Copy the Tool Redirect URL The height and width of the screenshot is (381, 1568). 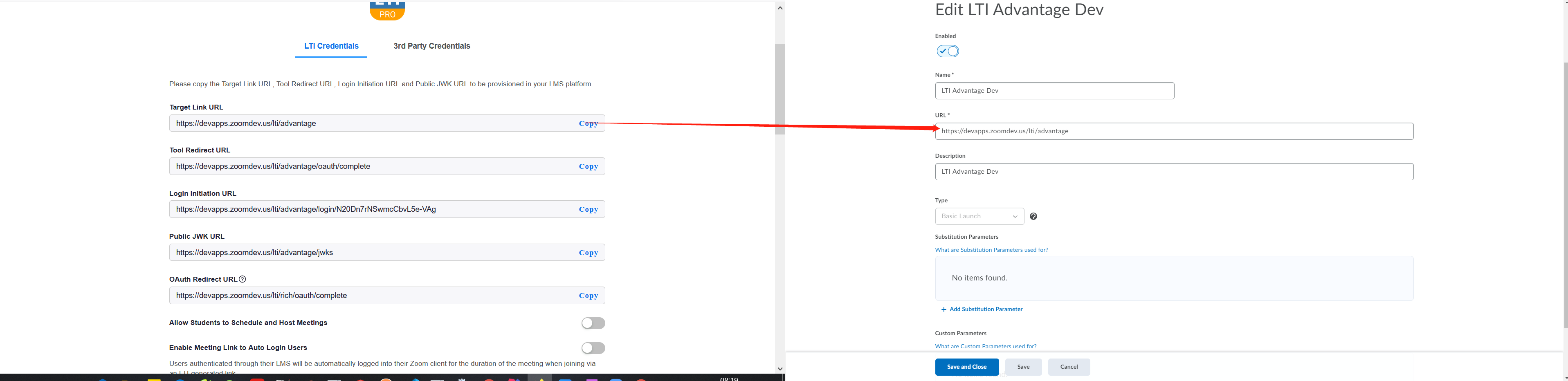[x=588, y=166]
